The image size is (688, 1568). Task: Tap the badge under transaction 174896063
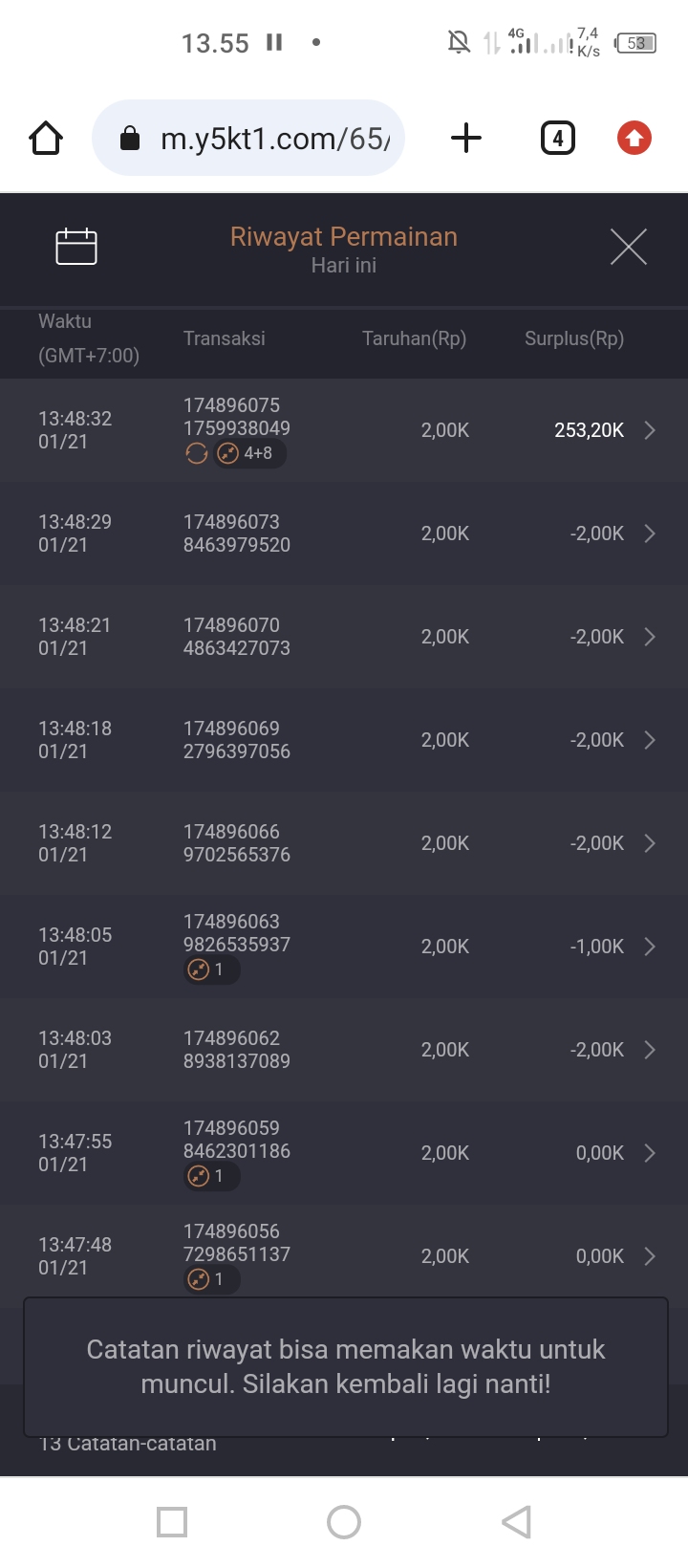210,969
